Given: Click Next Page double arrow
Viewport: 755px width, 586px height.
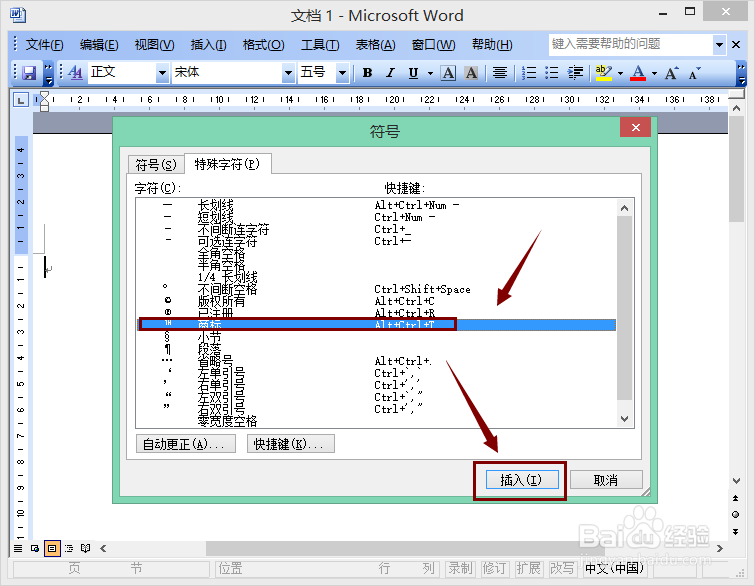Looking at the screenshot, I should tap(736, 532).
